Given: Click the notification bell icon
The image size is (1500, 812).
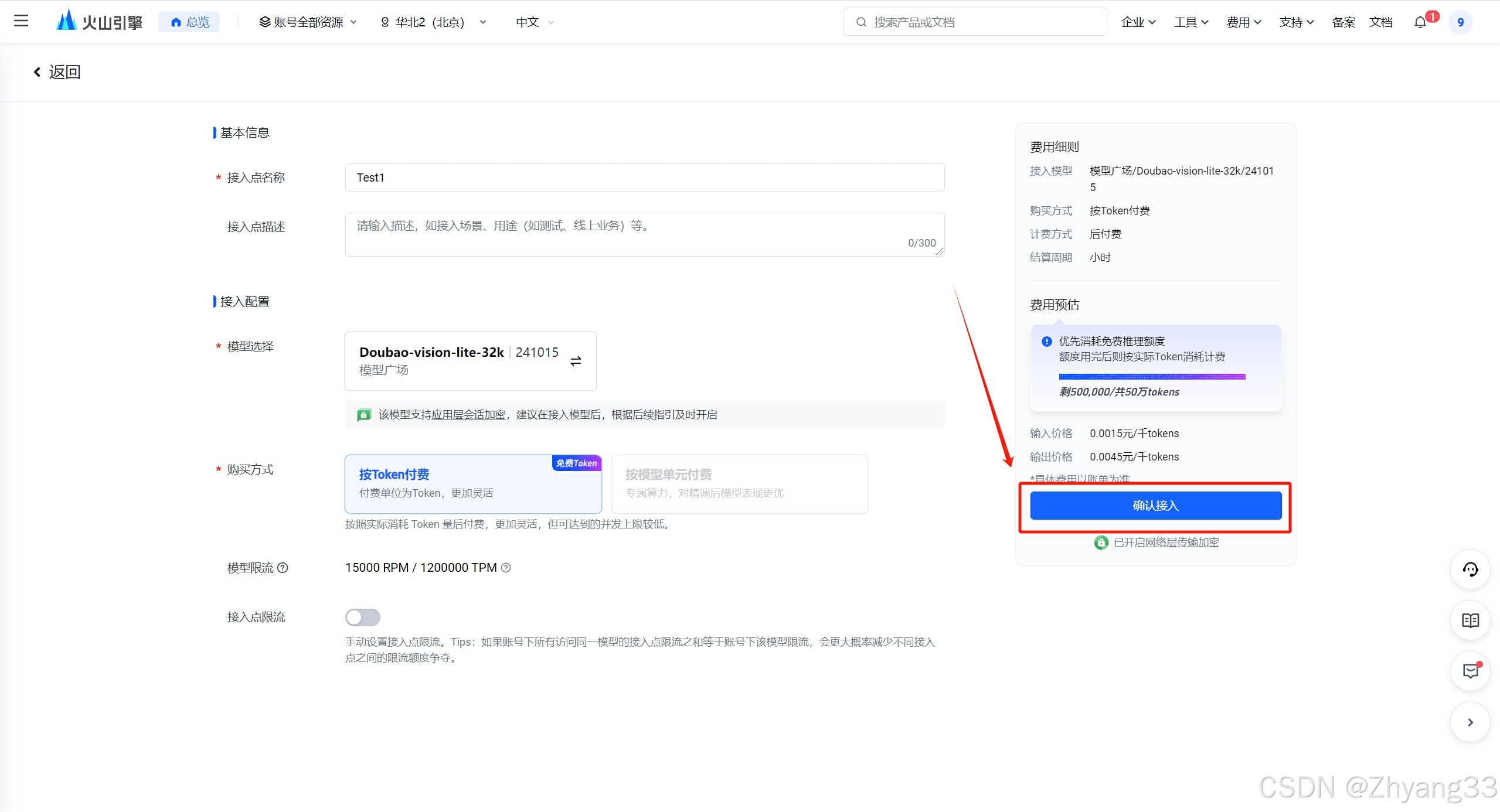Looking at the screenshot, I should click(x=1420, y=22).
